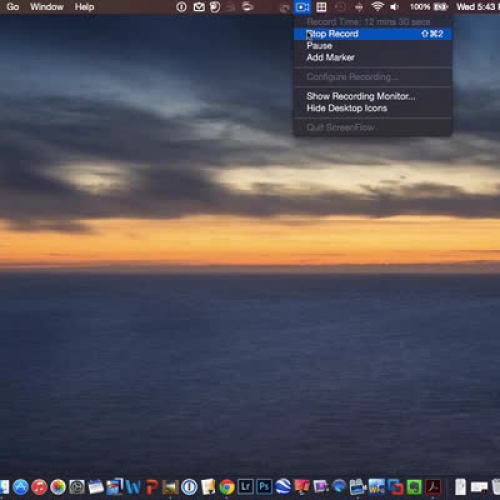Open Microsoft Word in the dock
The image size is (500, 500).
(133, 487)
